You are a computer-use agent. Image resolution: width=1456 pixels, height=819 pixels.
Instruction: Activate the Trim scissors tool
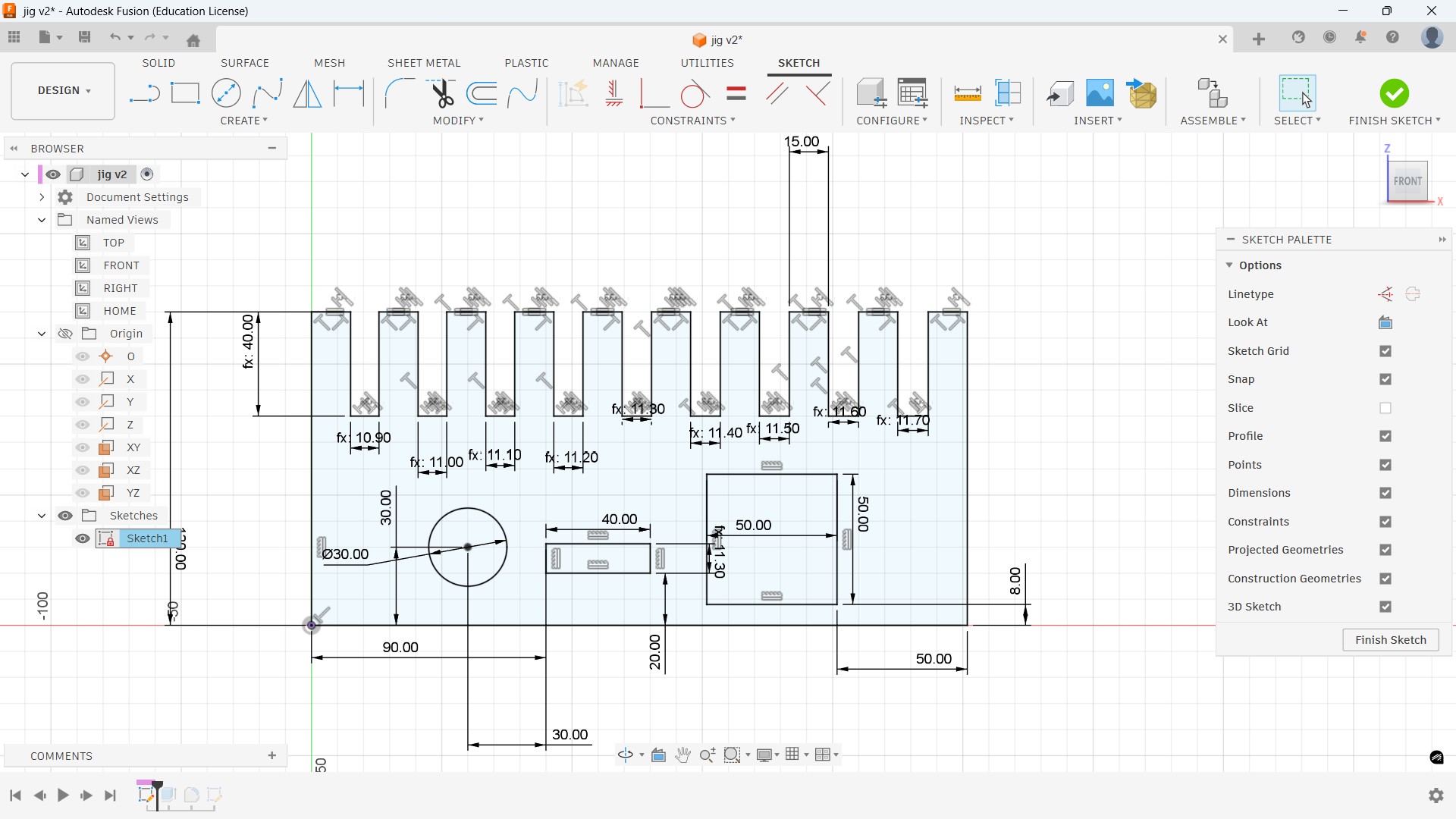click(x=442, y=94)
